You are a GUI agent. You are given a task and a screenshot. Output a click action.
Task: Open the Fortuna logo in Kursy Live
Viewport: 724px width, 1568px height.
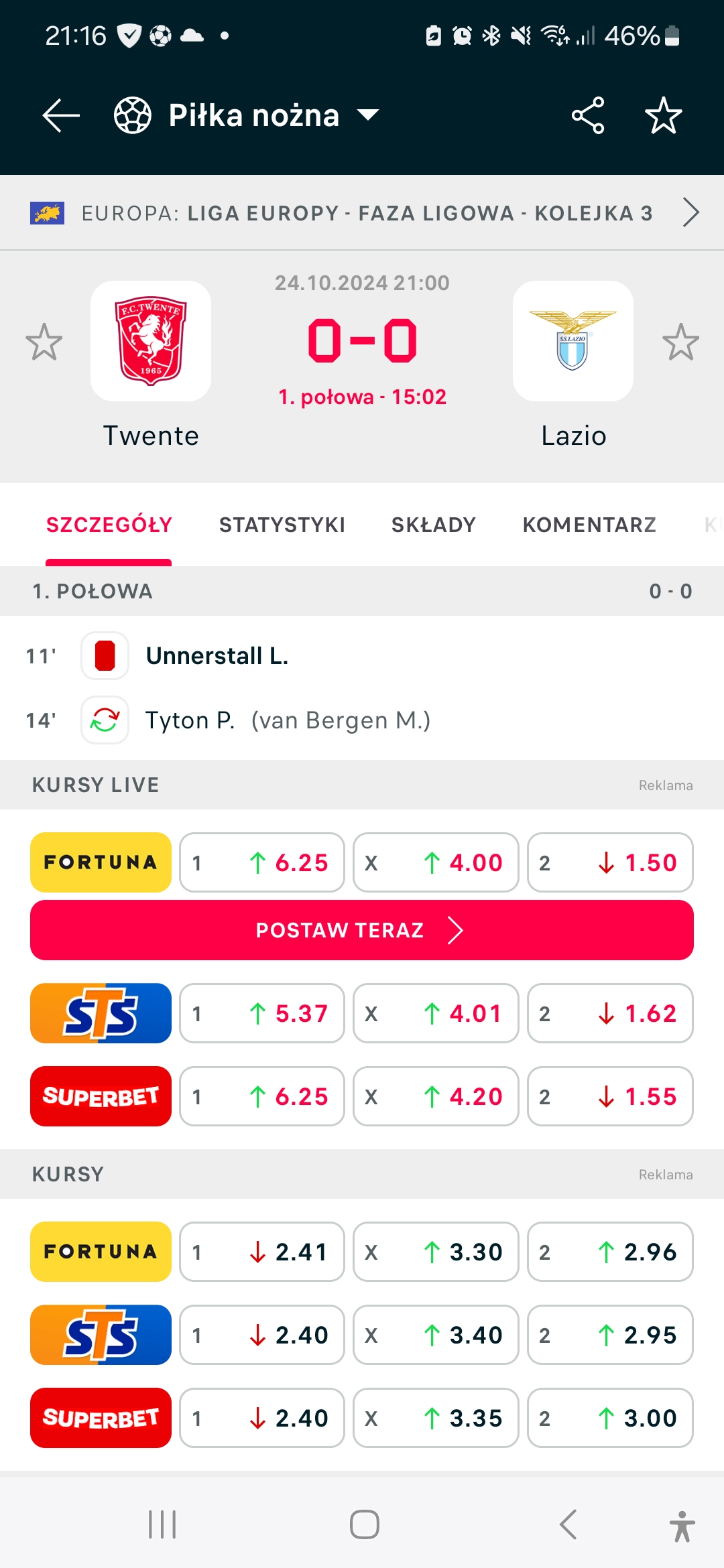coord(101,862)
